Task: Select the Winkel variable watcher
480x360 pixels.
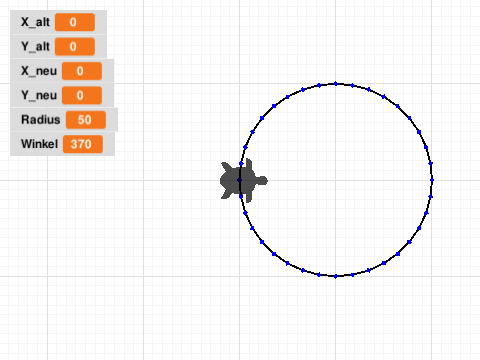Action: pyautogui.click(x=62, y=144)
